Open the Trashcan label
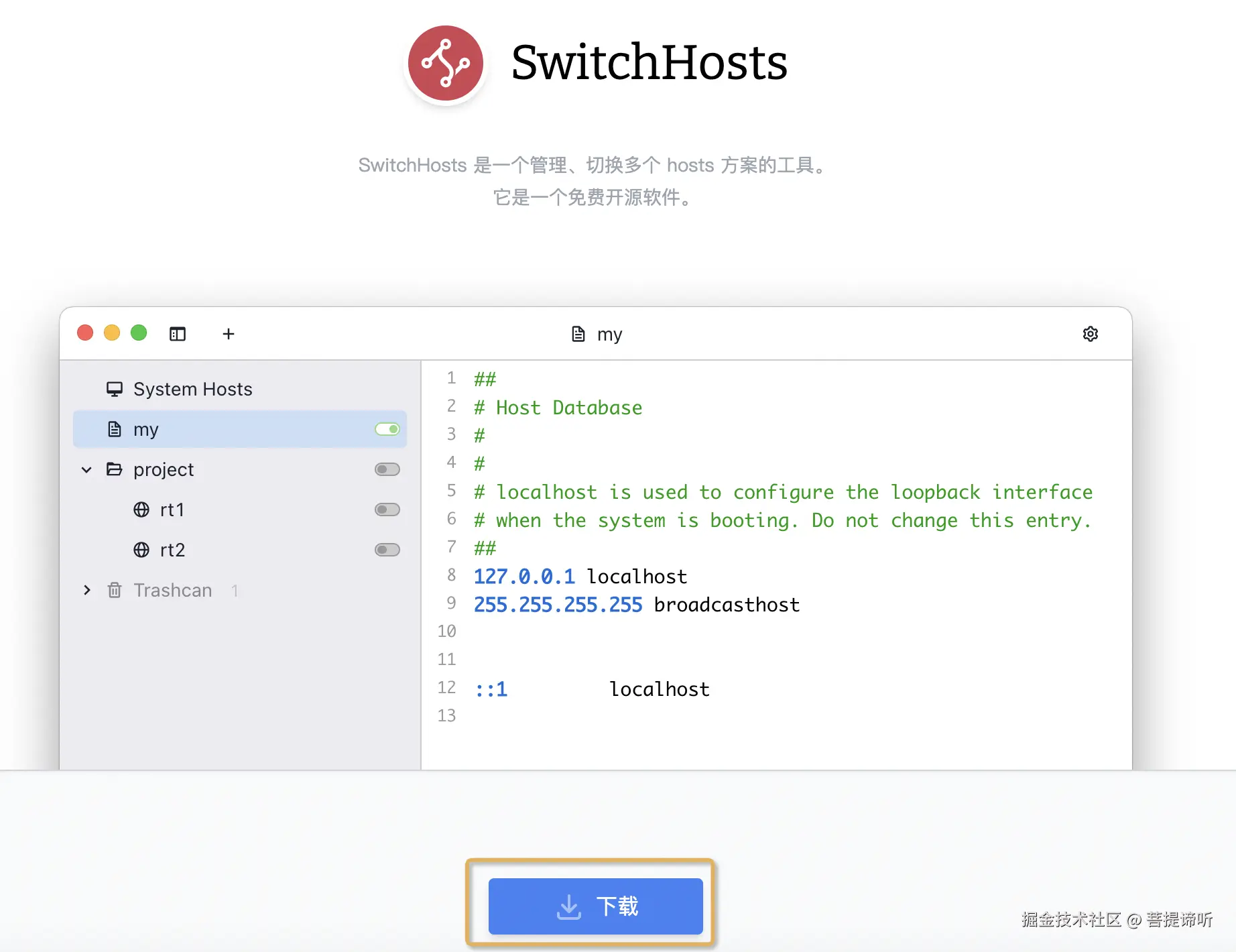This screenshot has height=952, width=1236. (x=173, y=590)
